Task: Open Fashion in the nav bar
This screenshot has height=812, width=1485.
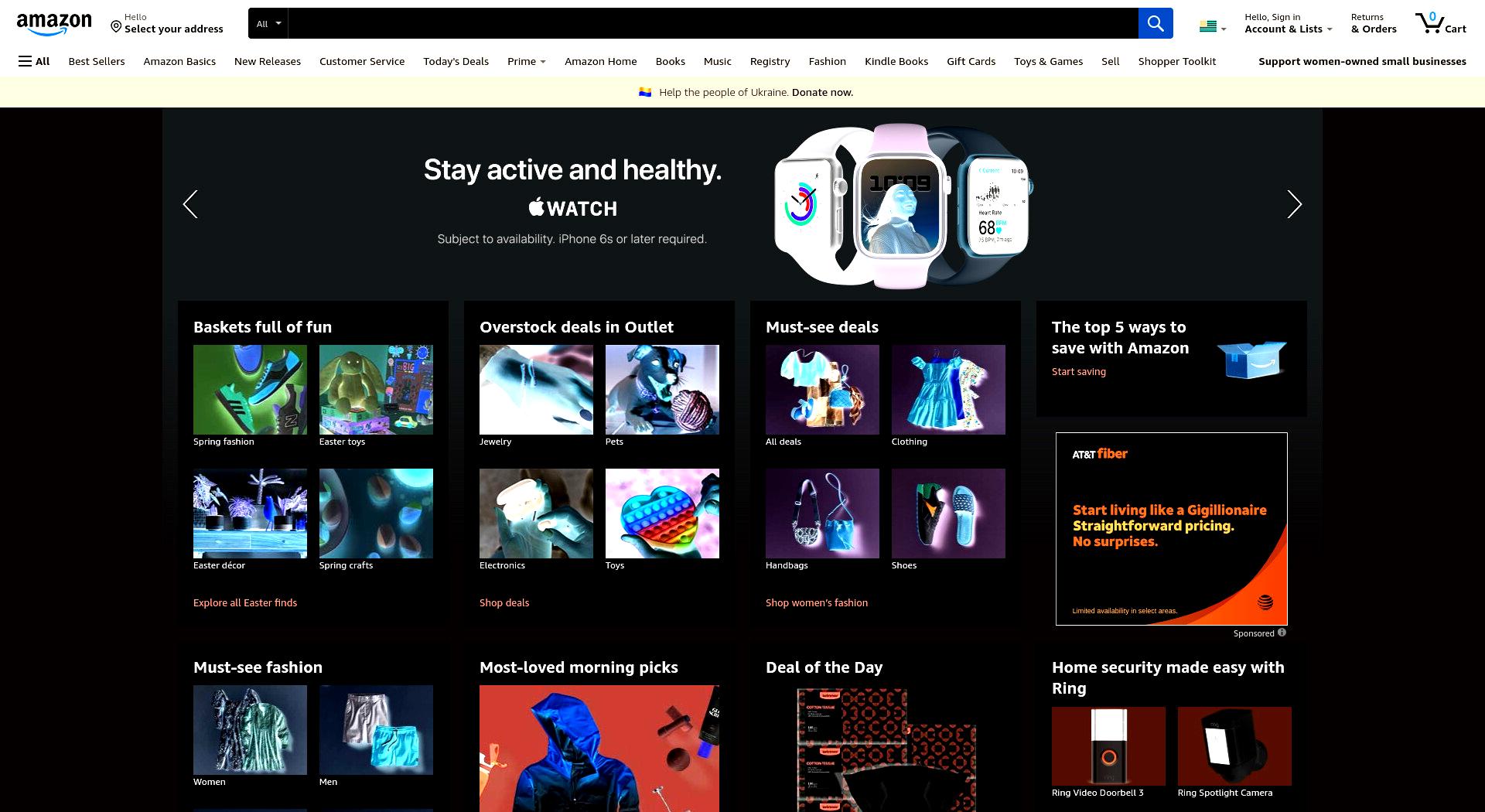Action: click(x=828, y=61)
